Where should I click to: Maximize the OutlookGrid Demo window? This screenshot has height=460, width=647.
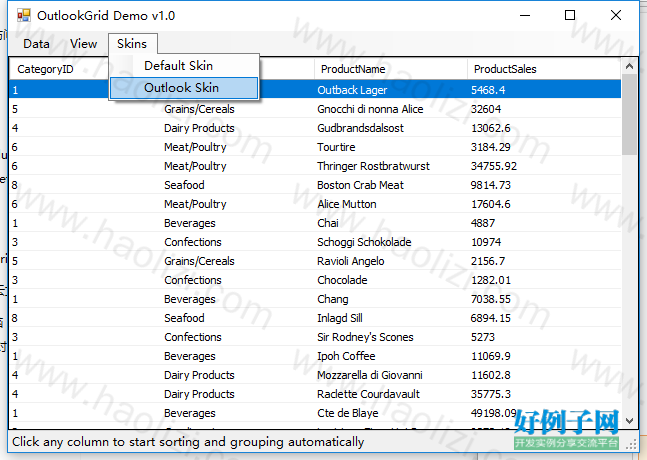570,16
